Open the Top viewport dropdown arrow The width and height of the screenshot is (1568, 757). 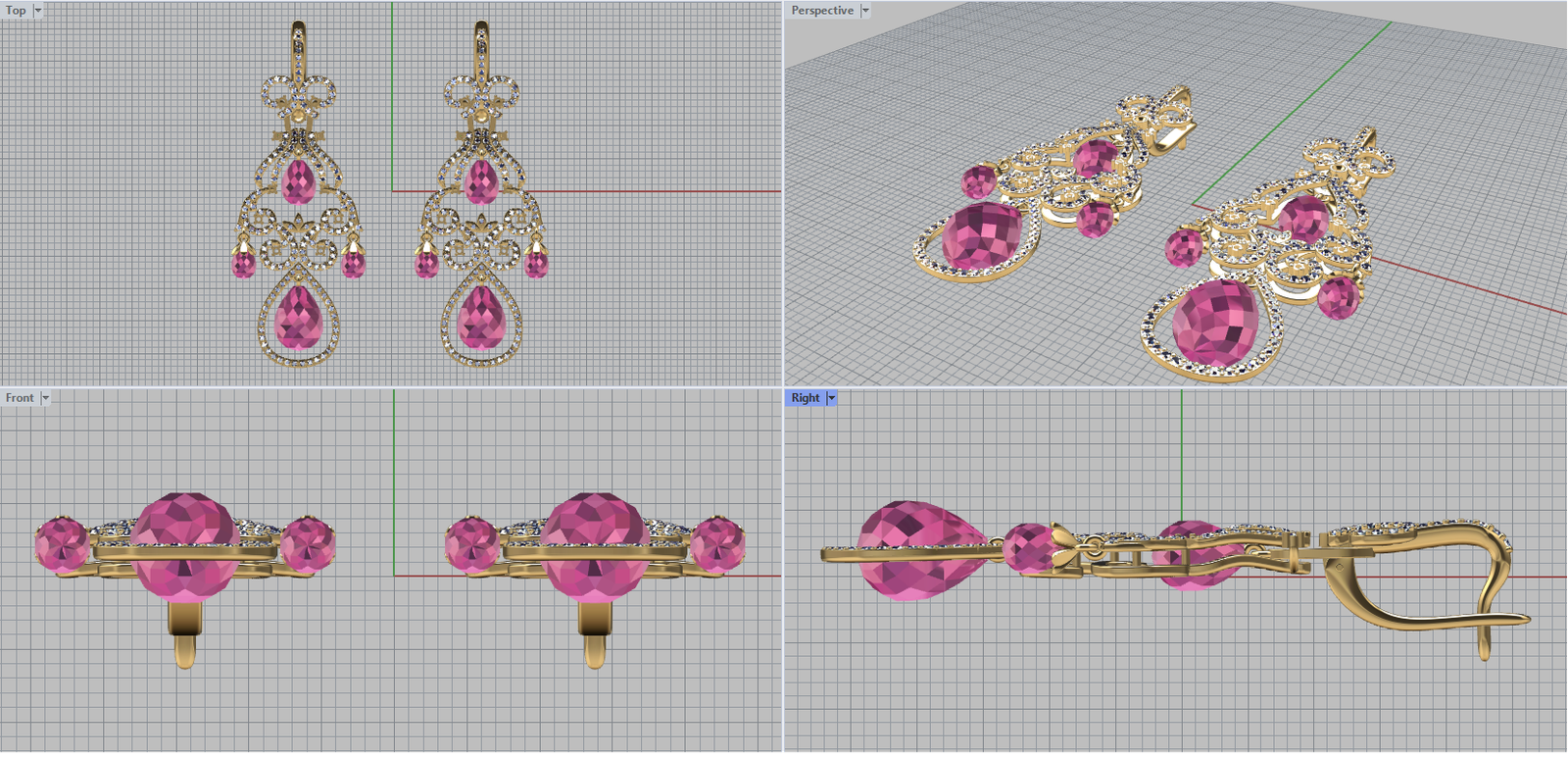[x=38, y=11]
